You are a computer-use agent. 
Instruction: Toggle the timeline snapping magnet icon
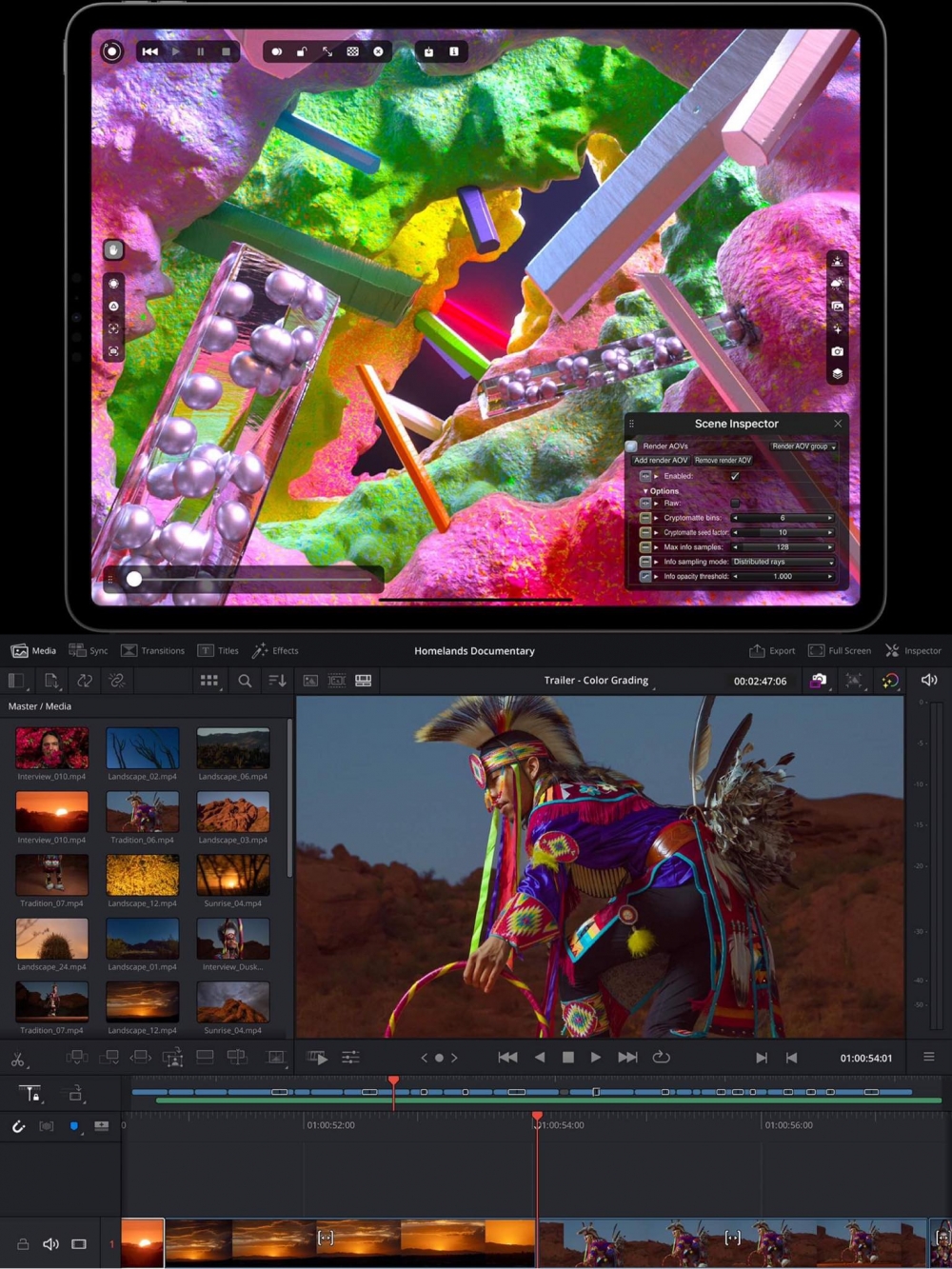coord(18,1126)
